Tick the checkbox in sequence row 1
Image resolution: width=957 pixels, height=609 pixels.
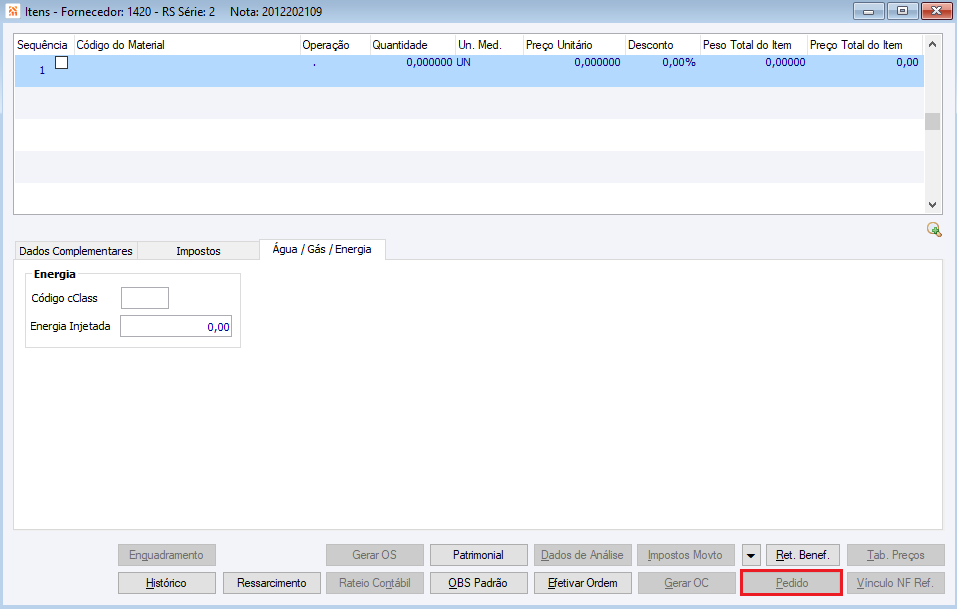point(62,62)
